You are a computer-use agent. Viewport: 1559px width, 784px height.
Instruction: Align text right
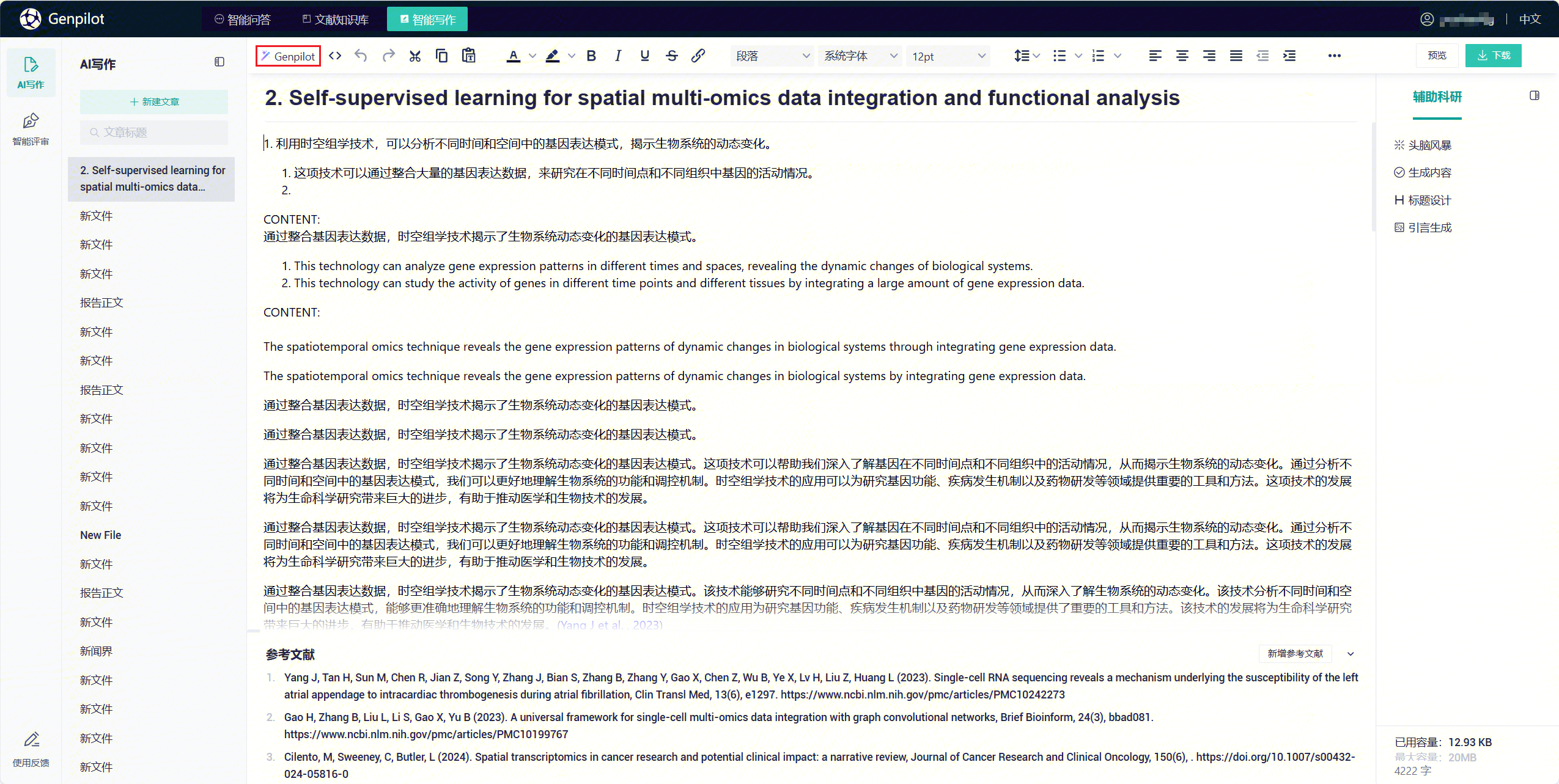tap(1209, 56)
